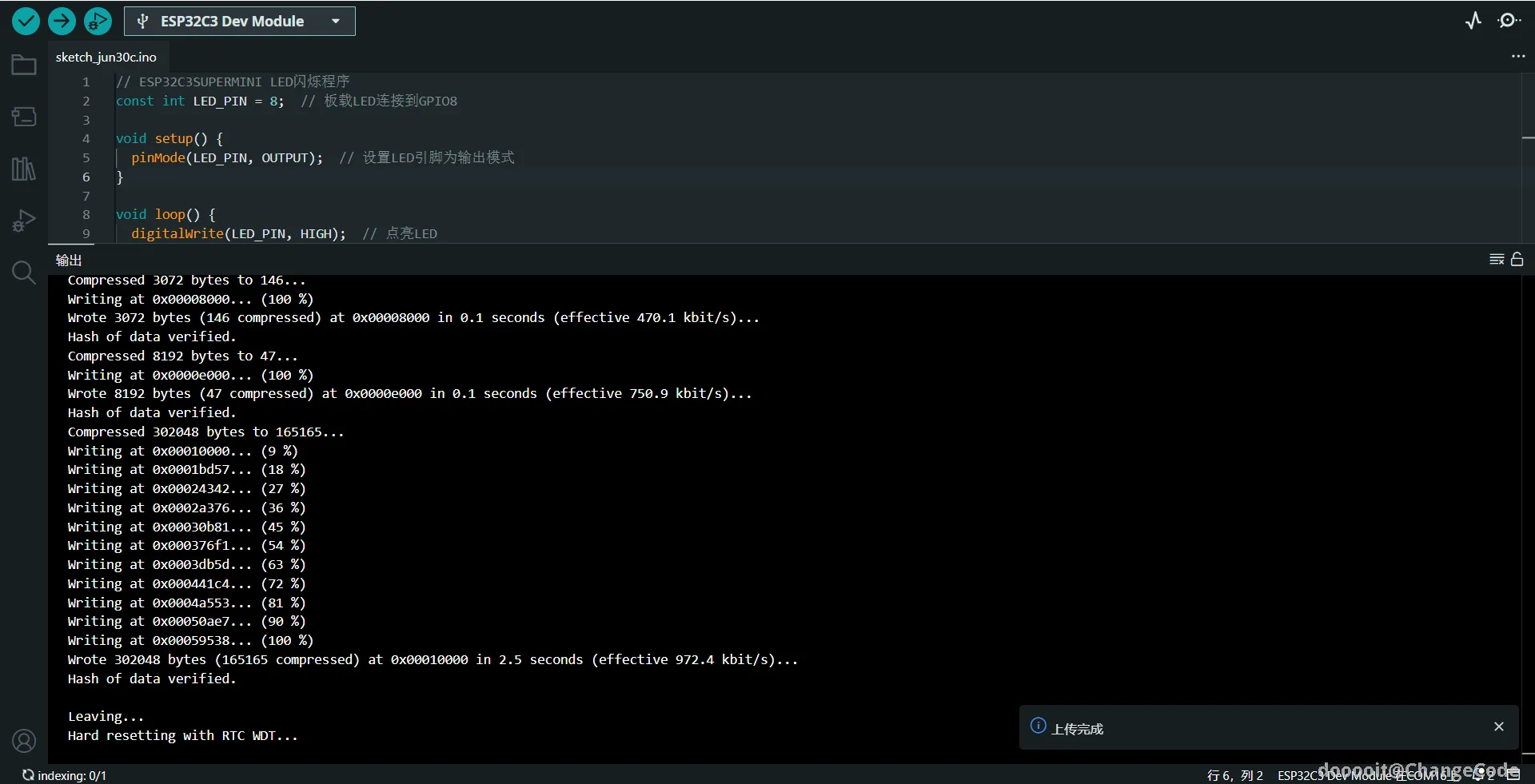
Task: Click the void setup() line
Action: pos(169,139)
